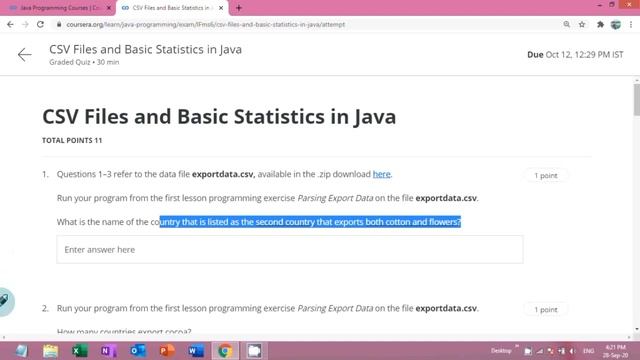Open the Chrome three-dot menu
The height and width of the screenshot is (360, 640).
(631, 24)
